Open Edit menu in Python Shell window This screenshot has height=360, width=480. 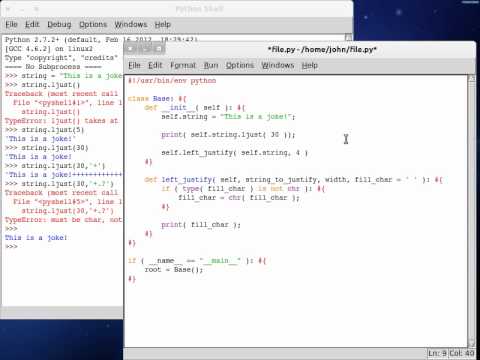[x=32, y=24]
